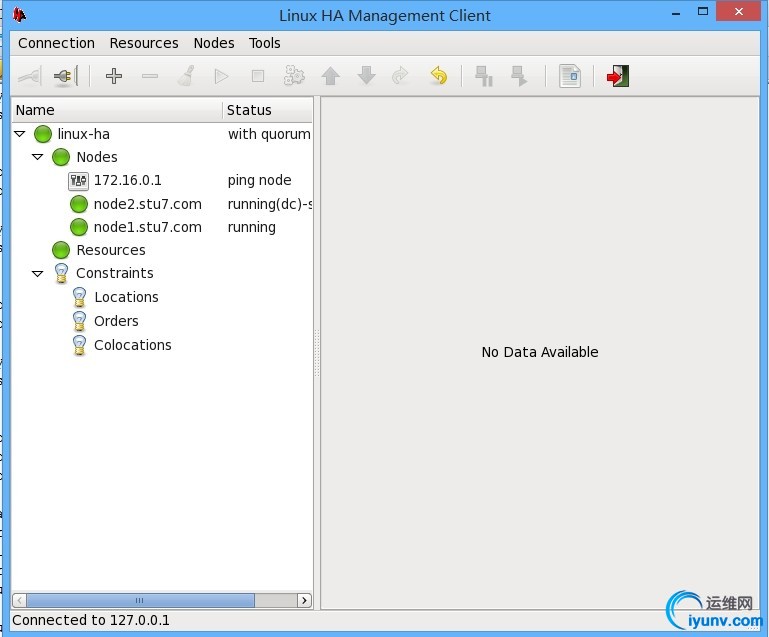The image size is (769, 637).
Task: Select node2.stu7.com in the tree
Action: coord(148,204)
